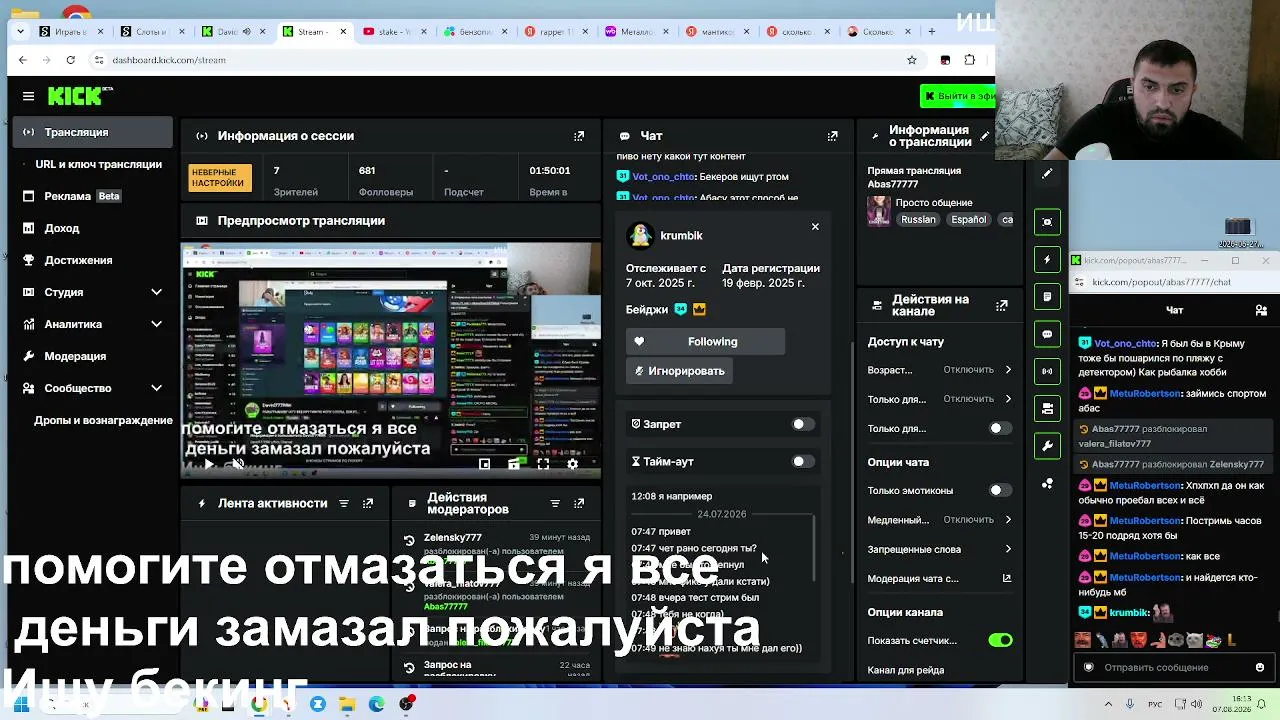
Task: Bookmark this page with star icon
Action: click(911, 60)
